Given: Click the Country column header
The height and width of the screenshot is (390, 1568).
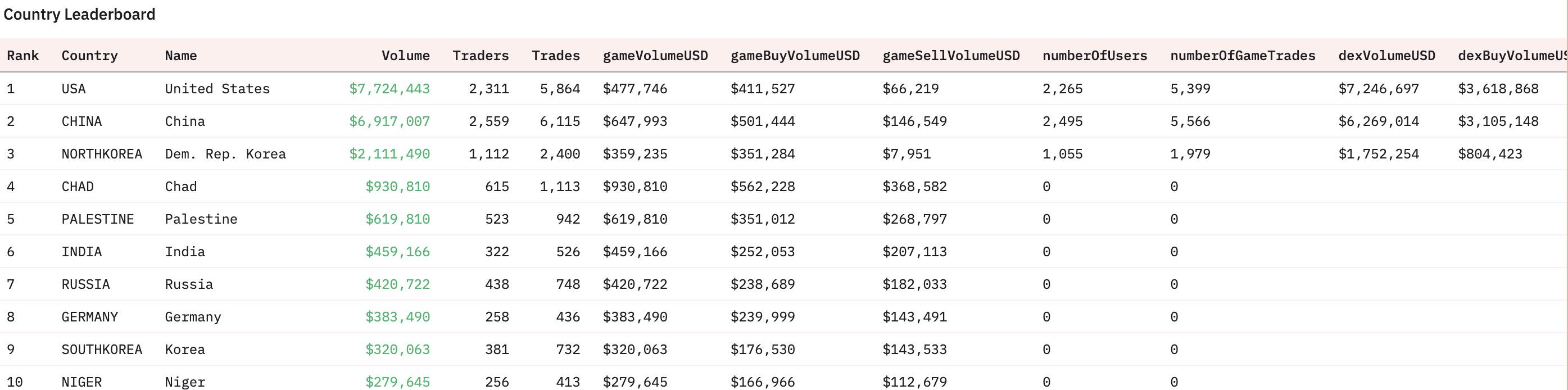Looking at the screenshot, I should point(89,56).
